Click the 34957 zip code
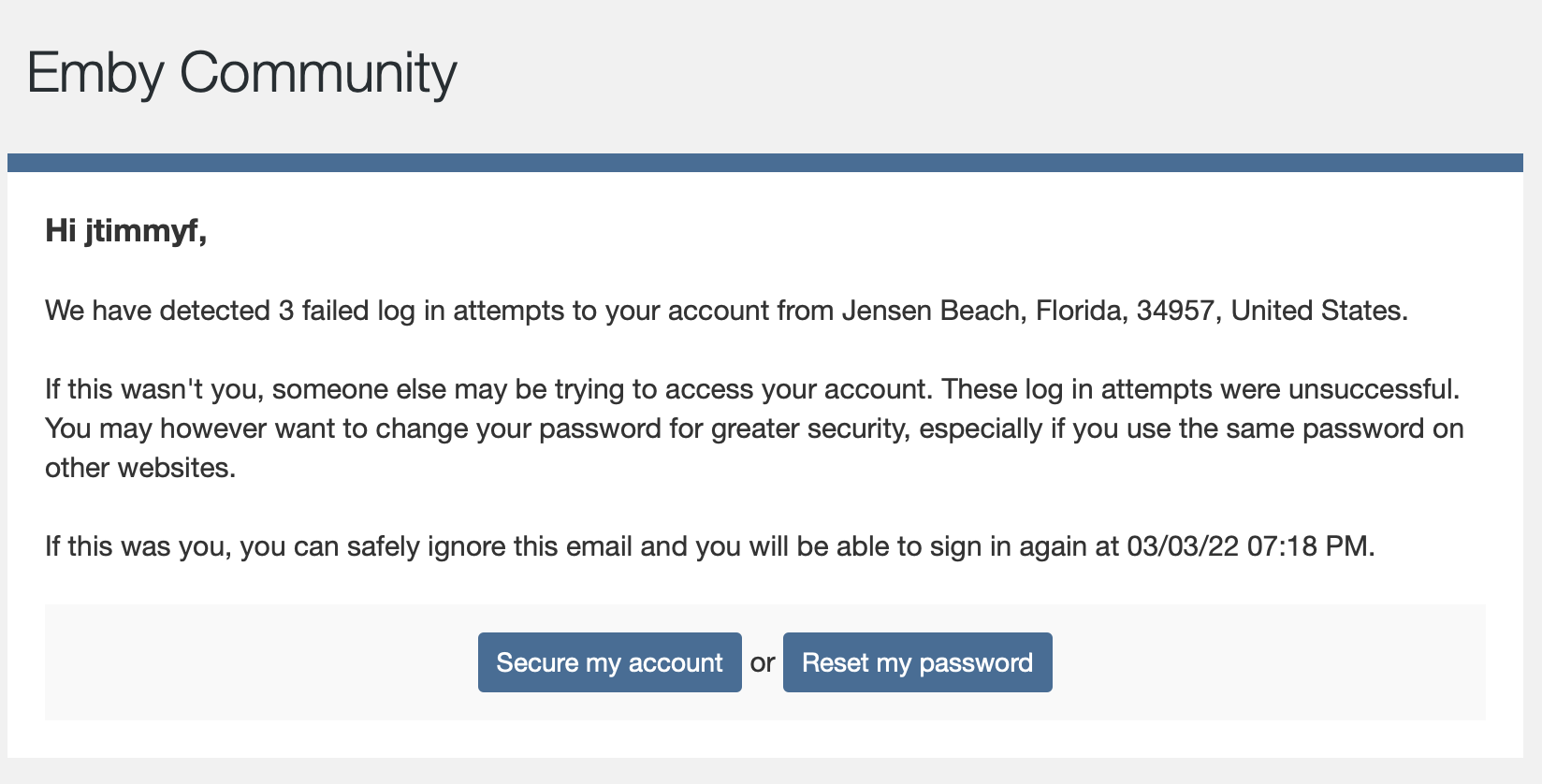Viewport: 1542px width, 784px height. (1175, 311)
